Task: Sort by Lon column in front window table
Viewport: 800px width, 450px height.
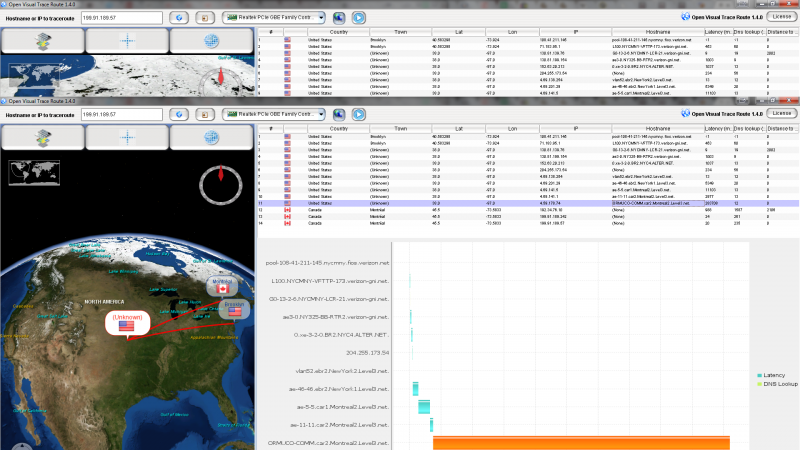Action: click(x=512, y=129)
